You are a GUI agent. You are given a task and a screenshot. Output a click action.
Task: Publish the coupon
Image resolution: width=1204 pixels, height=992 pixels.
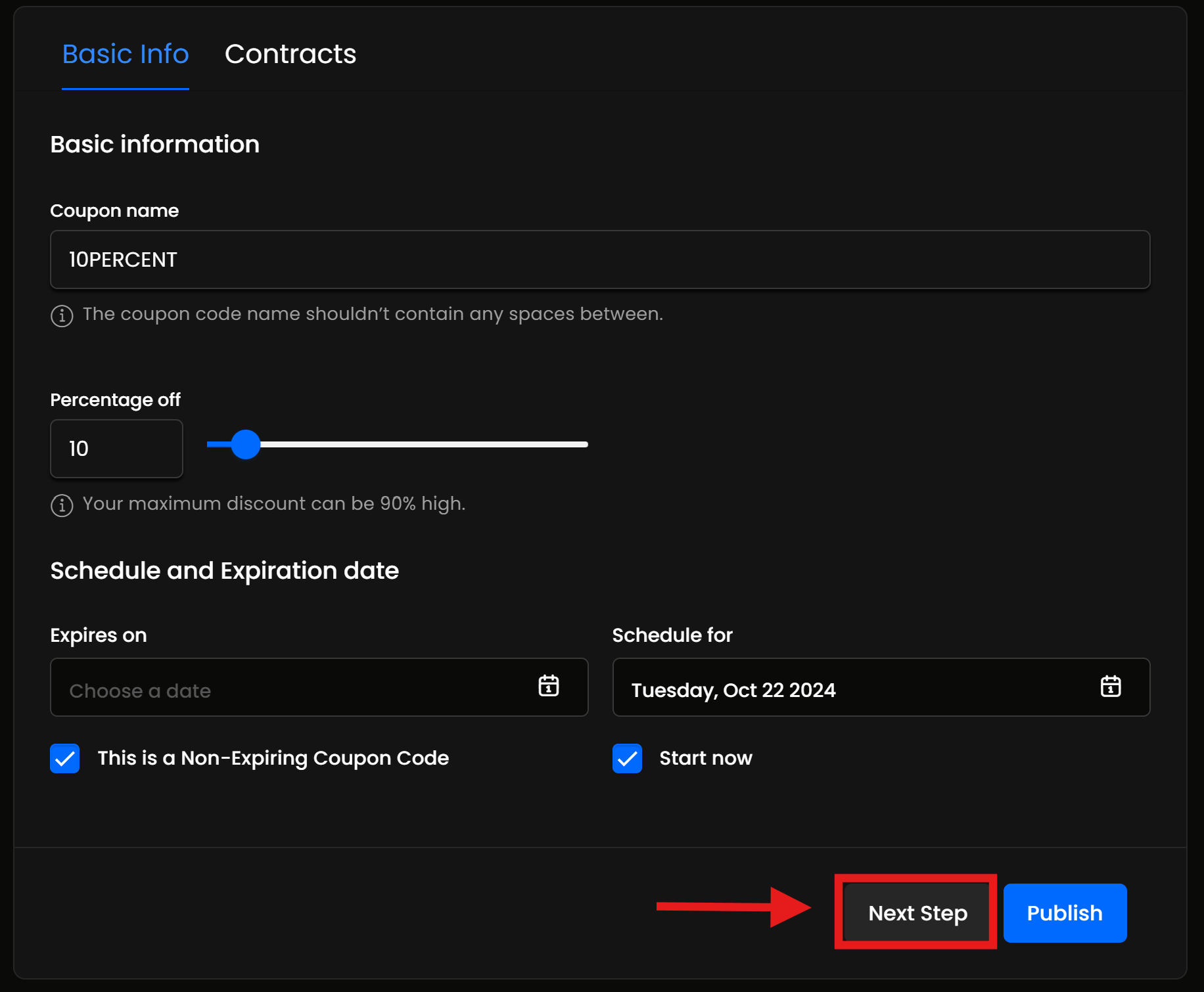point(1064,913)
